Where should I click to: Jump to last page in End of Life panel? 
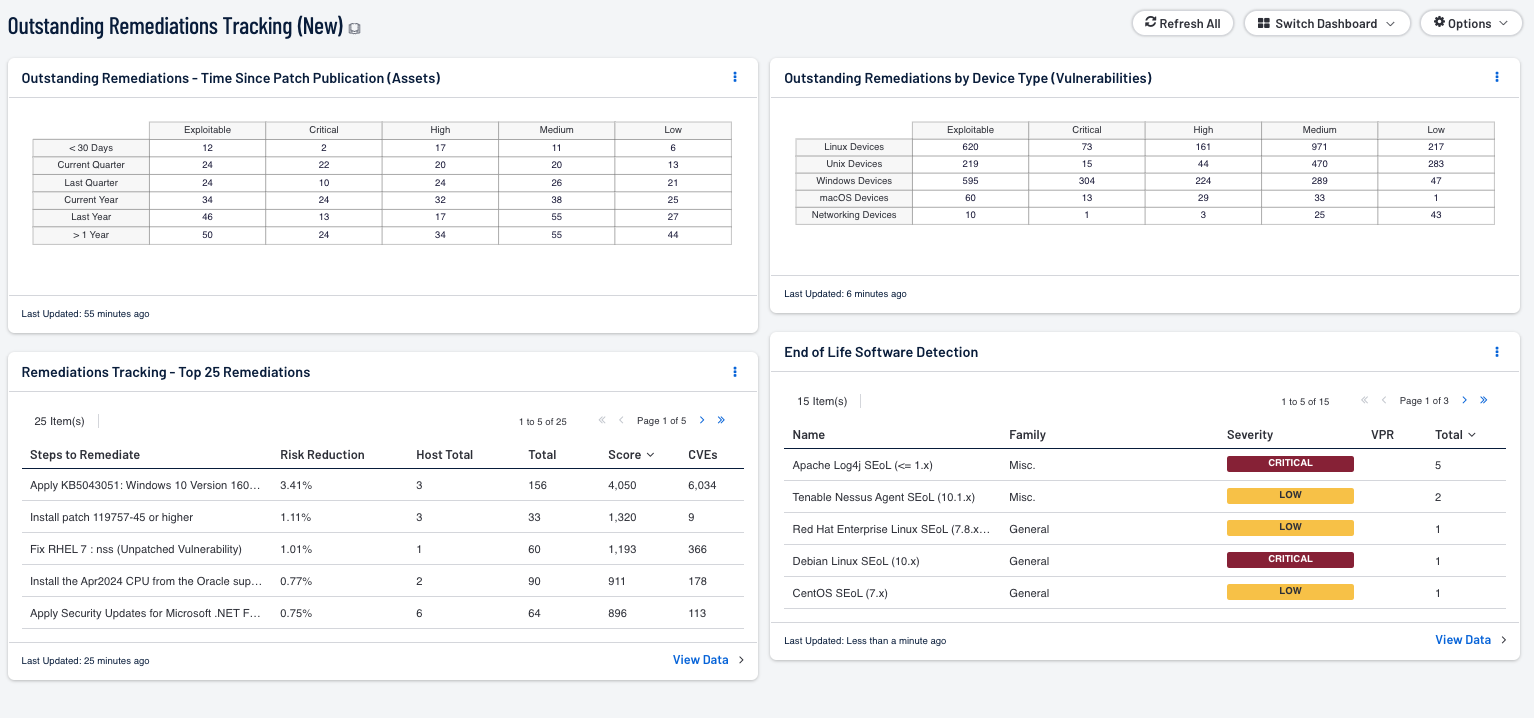coord(1484,401)
